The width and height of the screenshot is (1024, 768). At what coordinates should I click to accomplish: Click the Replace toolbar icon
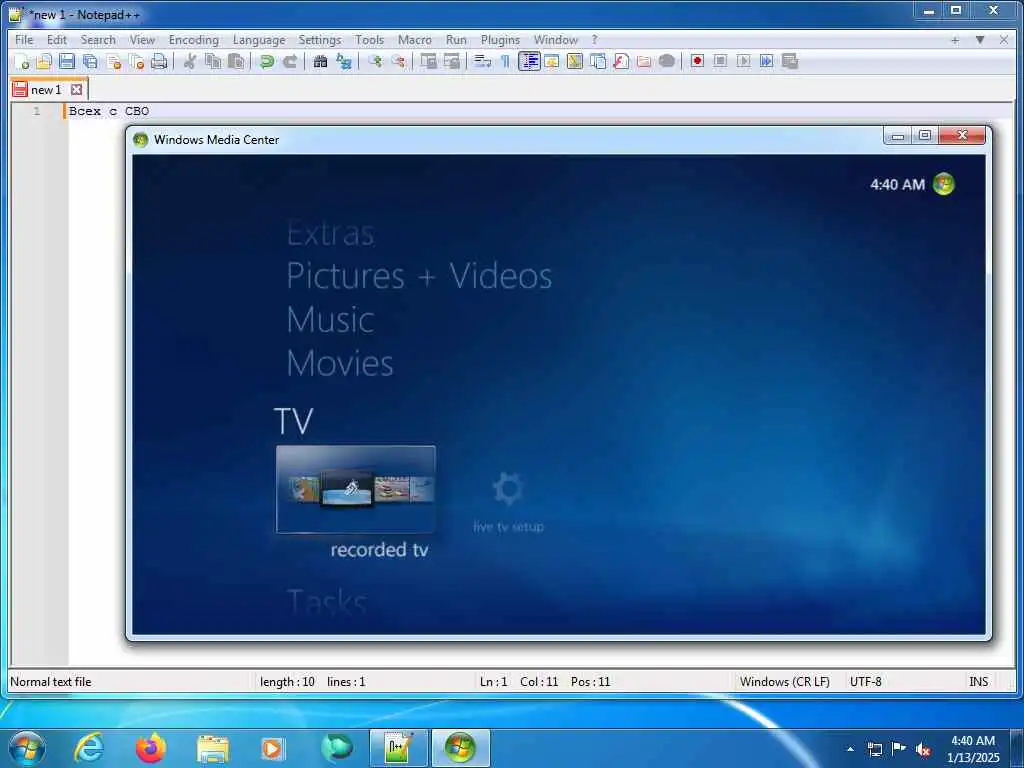click(344, 61)
